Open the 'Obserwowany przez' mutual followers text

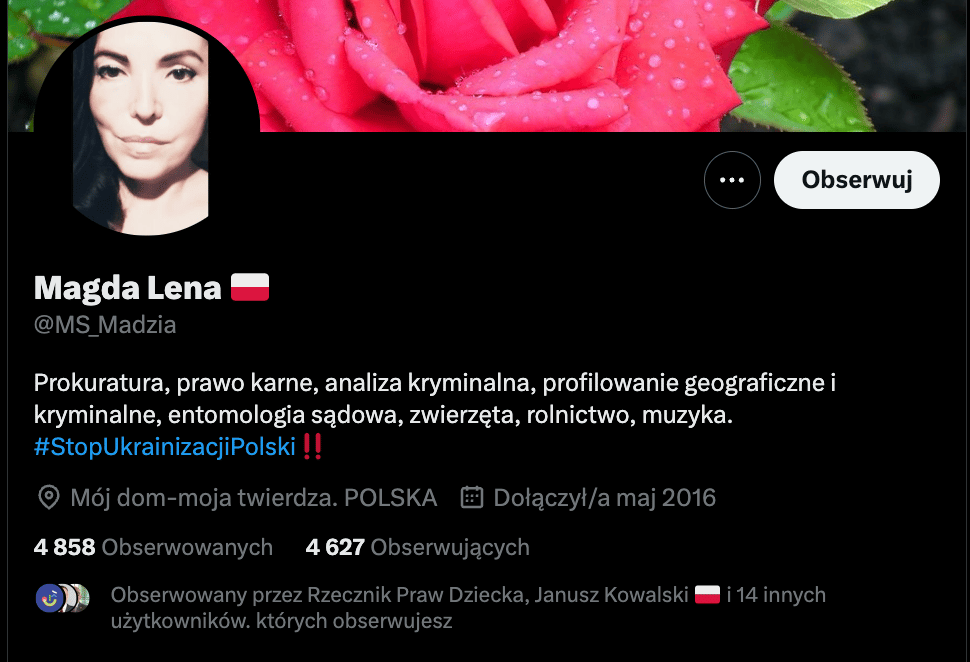pyautogui.click(x=468, y=608)
